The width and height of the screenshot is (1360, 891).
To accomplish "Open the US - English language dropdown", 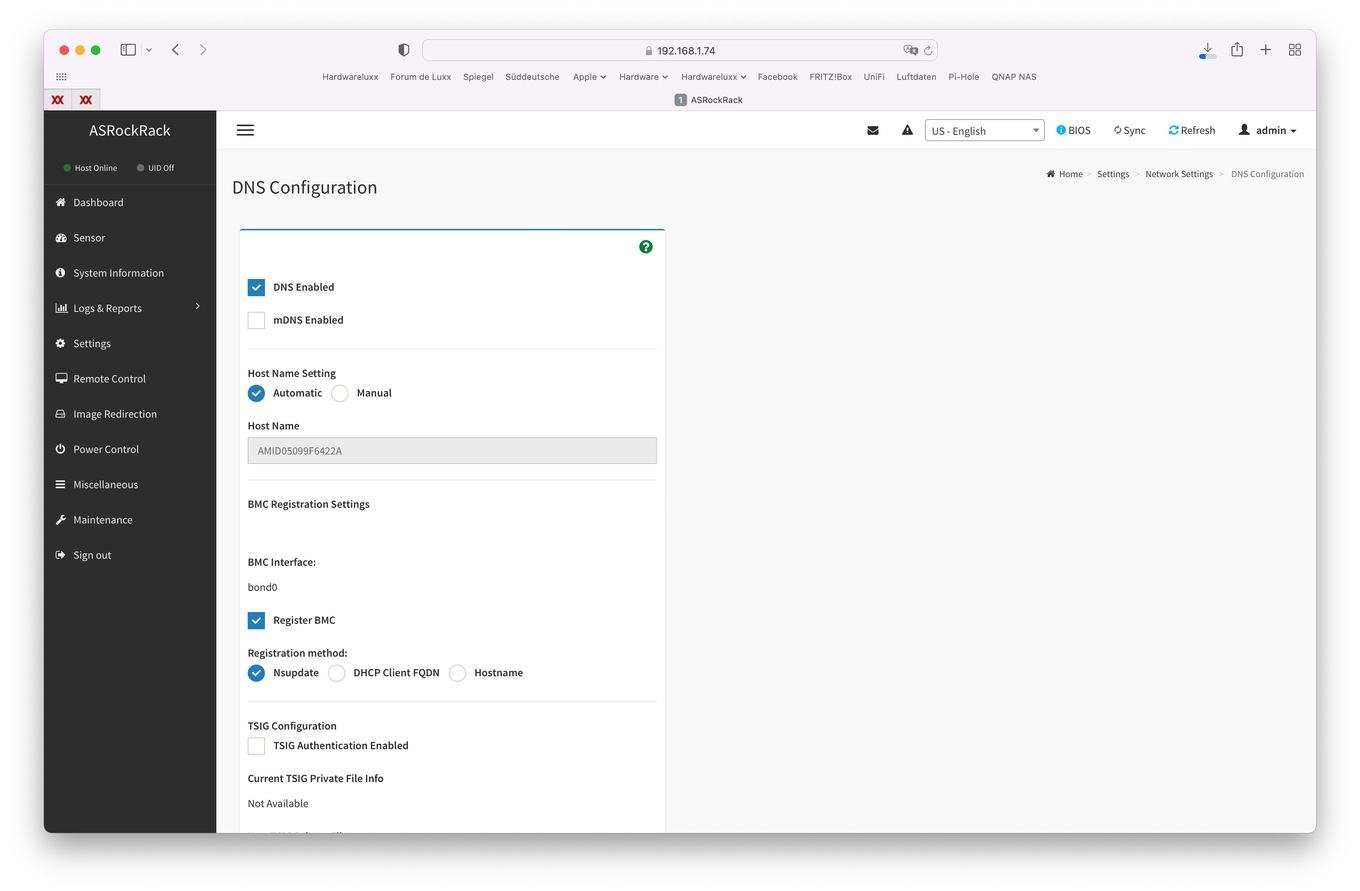I will [x=984, y=130].
